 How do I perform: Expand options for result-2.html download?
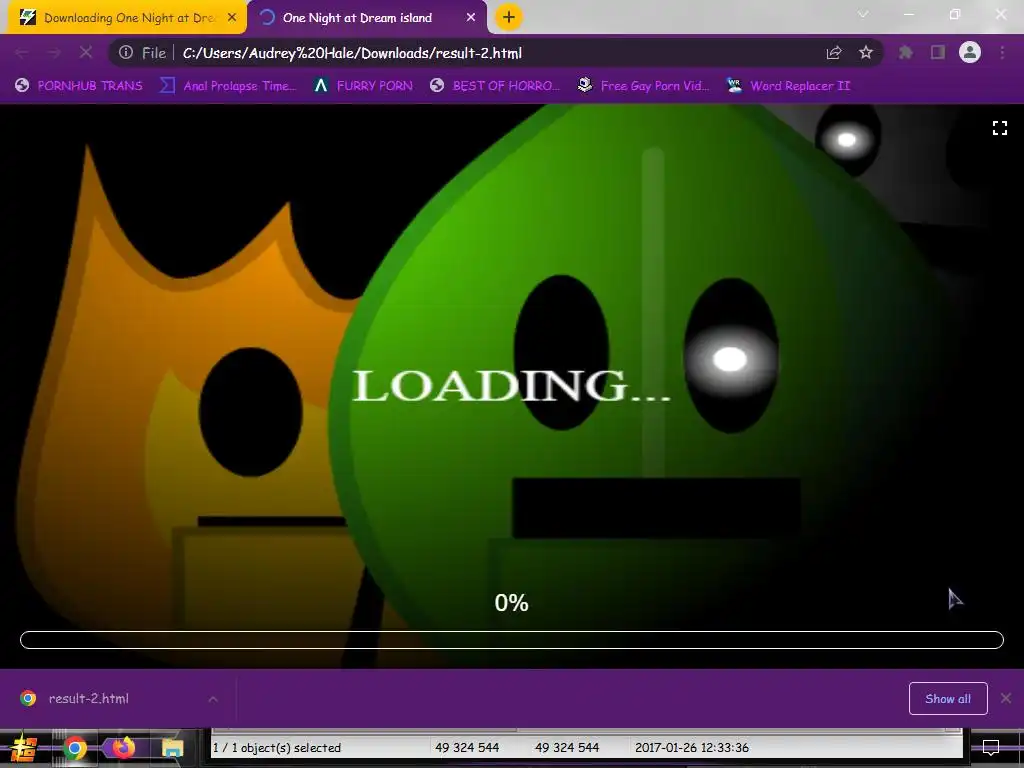click(x=213, y=699)
